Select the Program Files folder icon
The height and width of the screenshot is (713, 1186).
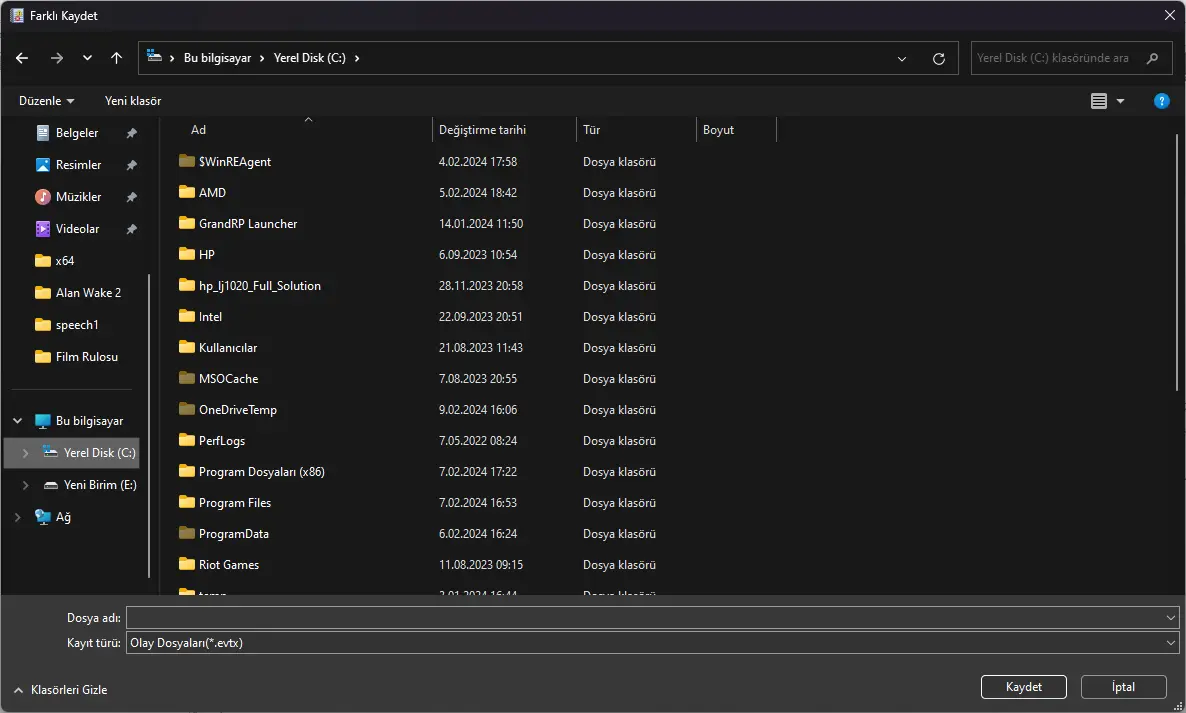pos(187,502)
